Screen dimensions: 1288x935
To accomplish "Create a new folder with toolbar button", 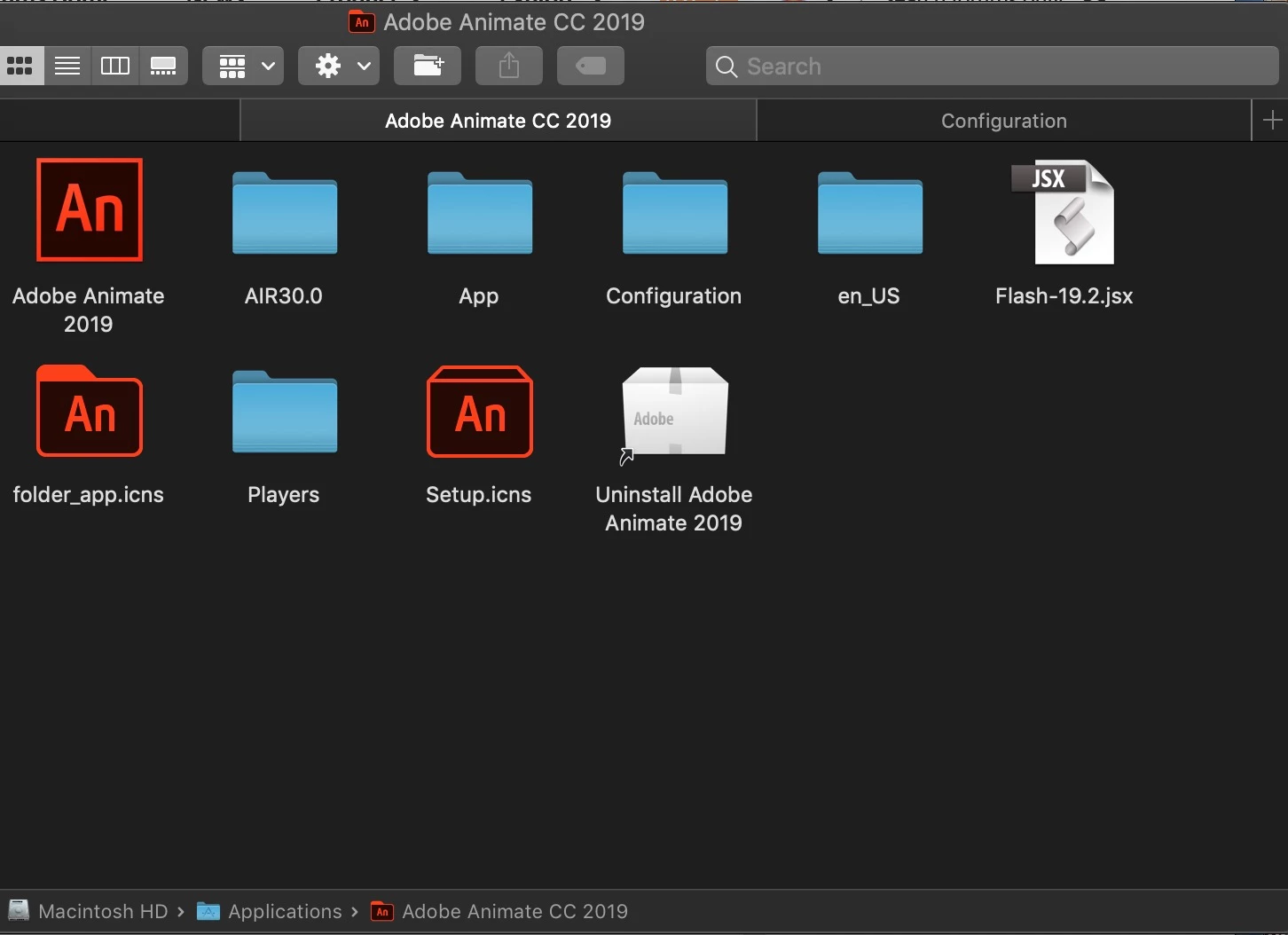I will [428, 66].
